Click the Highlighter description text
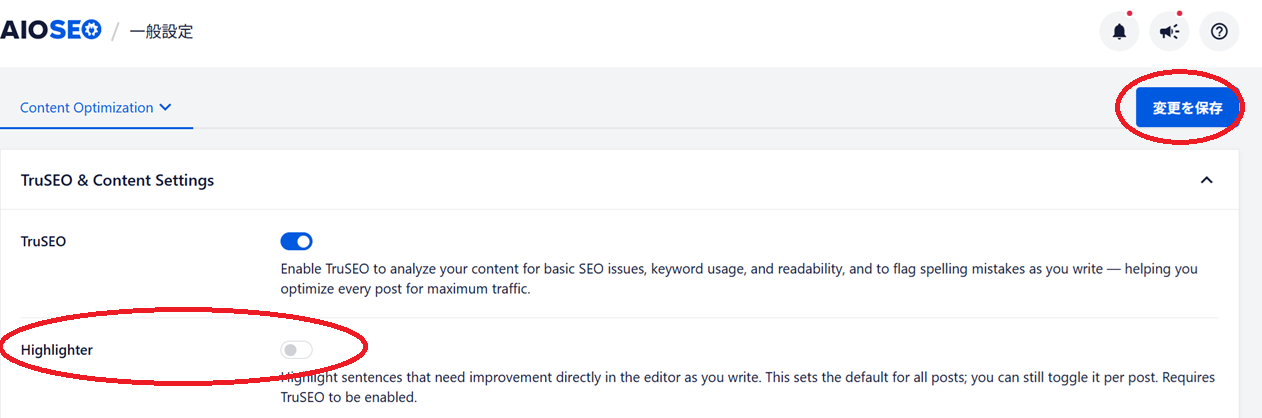The image size is (1262, 418). coord(747,388)
